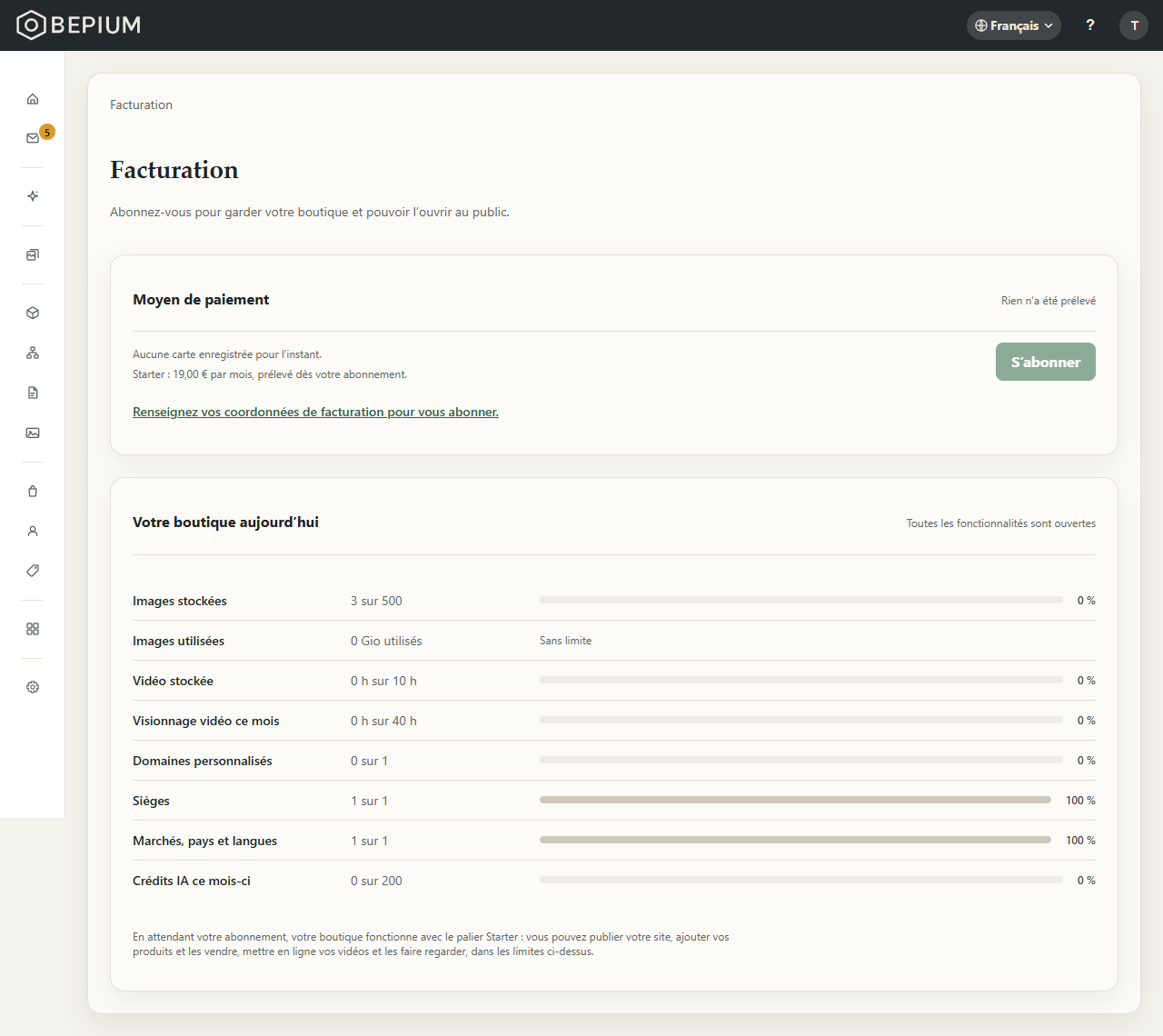Click the Images stockées progress bar

801,600
